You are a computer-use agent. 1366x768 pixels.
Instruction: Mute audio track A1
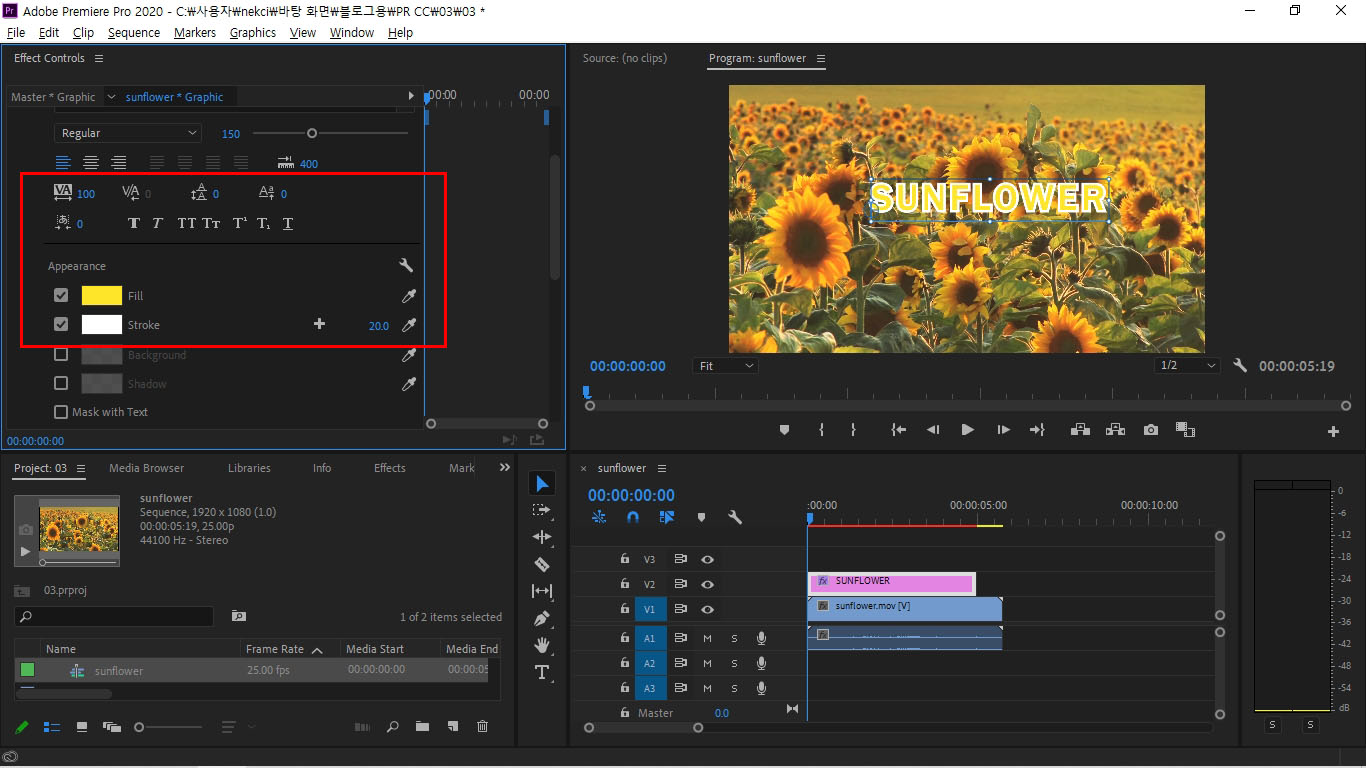[707, 638]
